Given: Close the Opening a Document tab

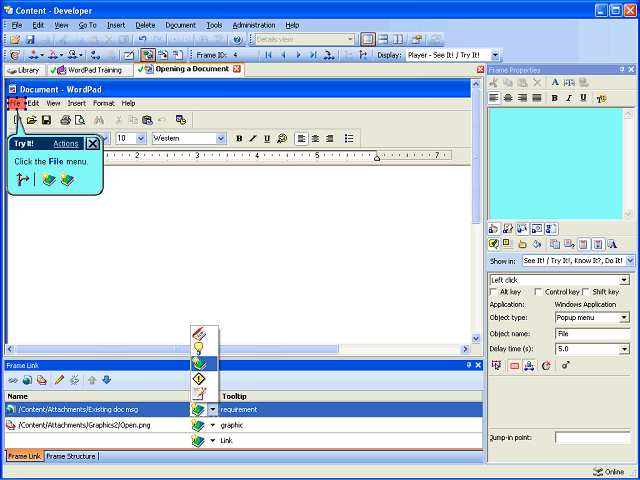Looking at the screenshot, I should coord(237,69).
